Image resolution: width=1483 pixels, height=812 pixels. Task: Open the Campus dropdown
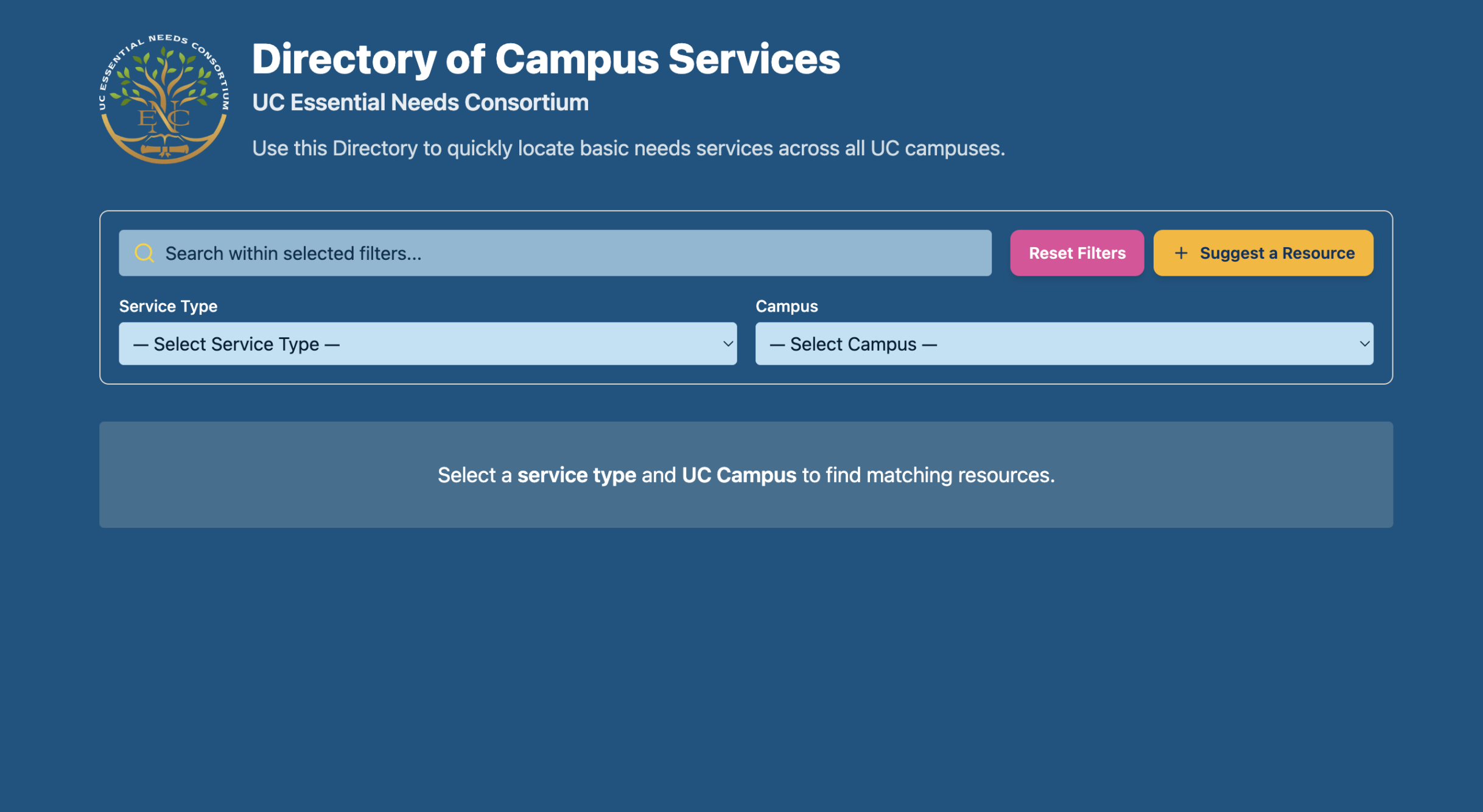click(x=1064, y=343)
